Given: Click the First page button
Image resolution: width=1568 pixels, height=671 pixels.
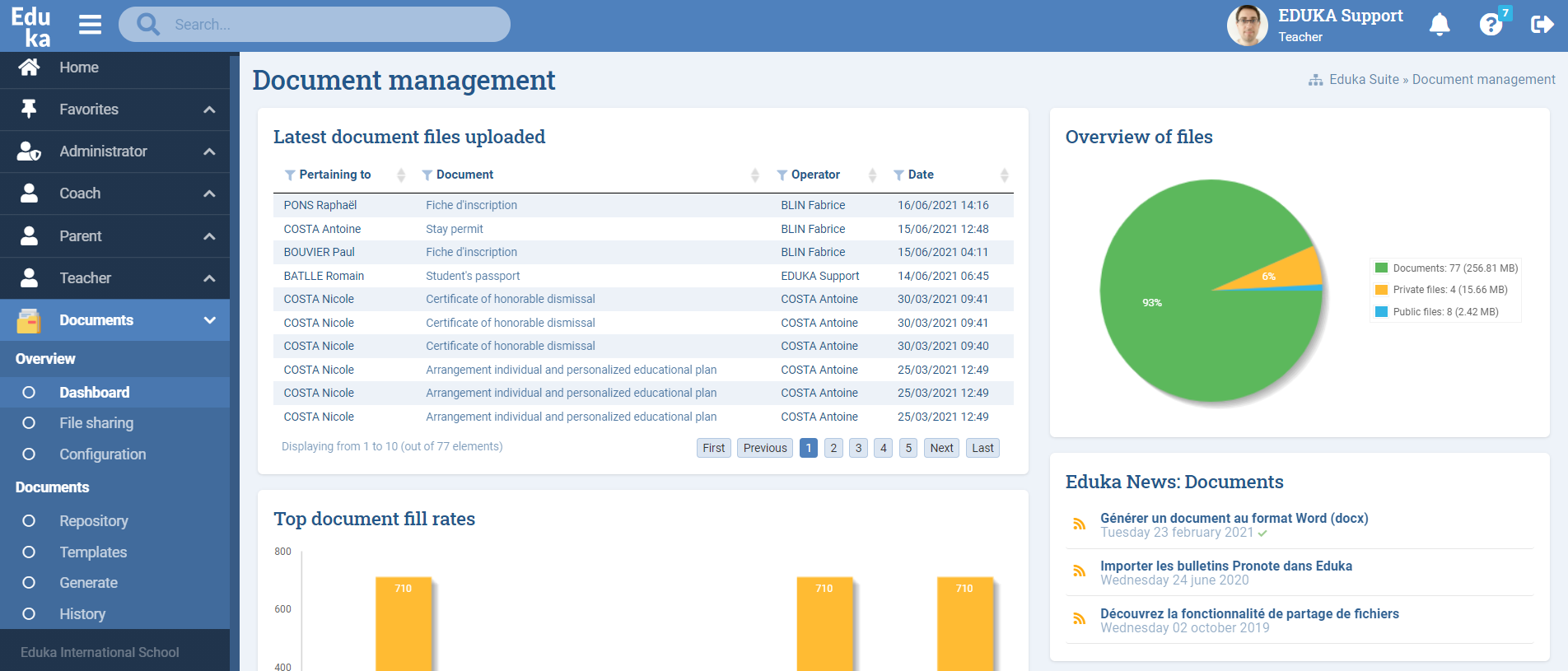Looking at the screenshot, I should click(713, 448).
